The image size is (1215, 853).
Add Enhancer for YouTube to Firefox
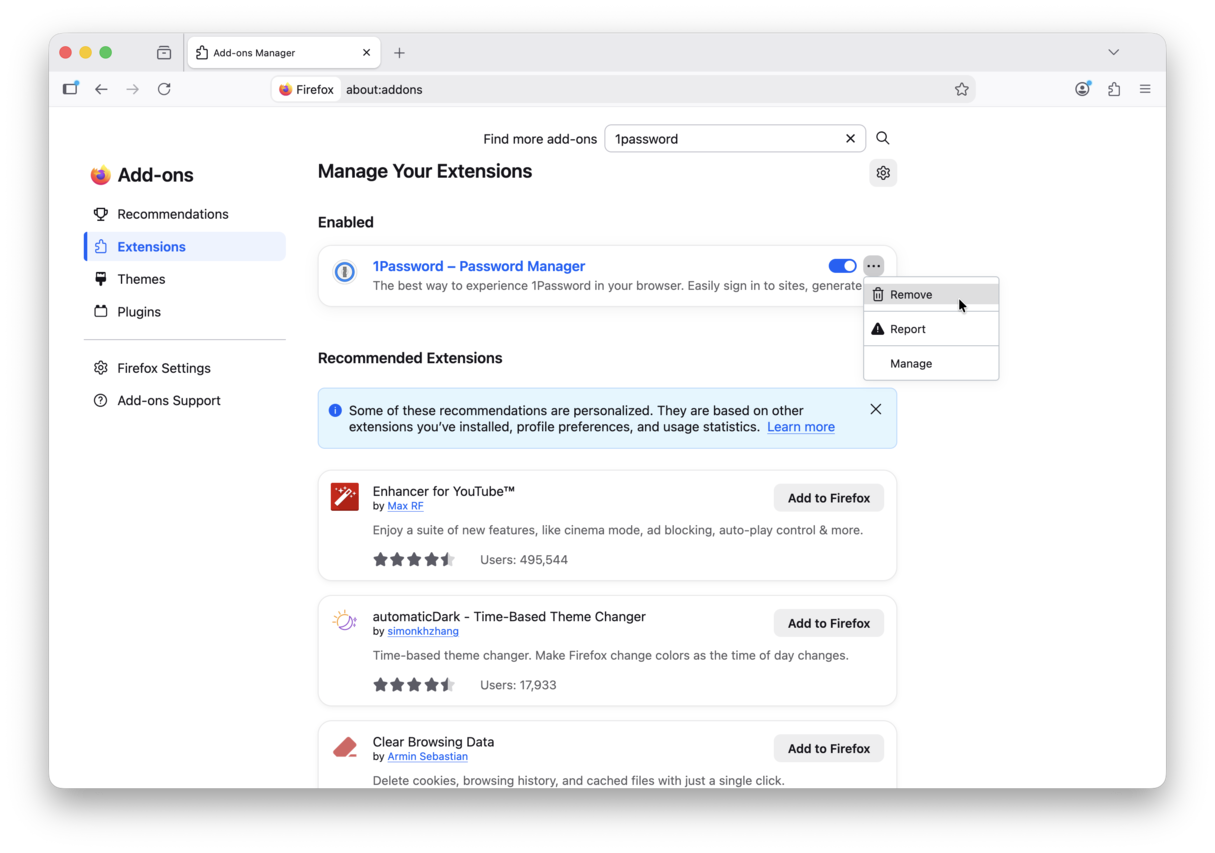coord(829,498)
